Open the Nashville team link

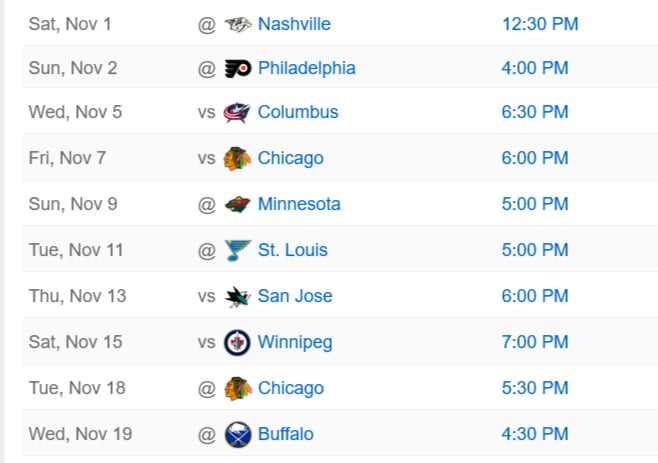pos(294,24)
